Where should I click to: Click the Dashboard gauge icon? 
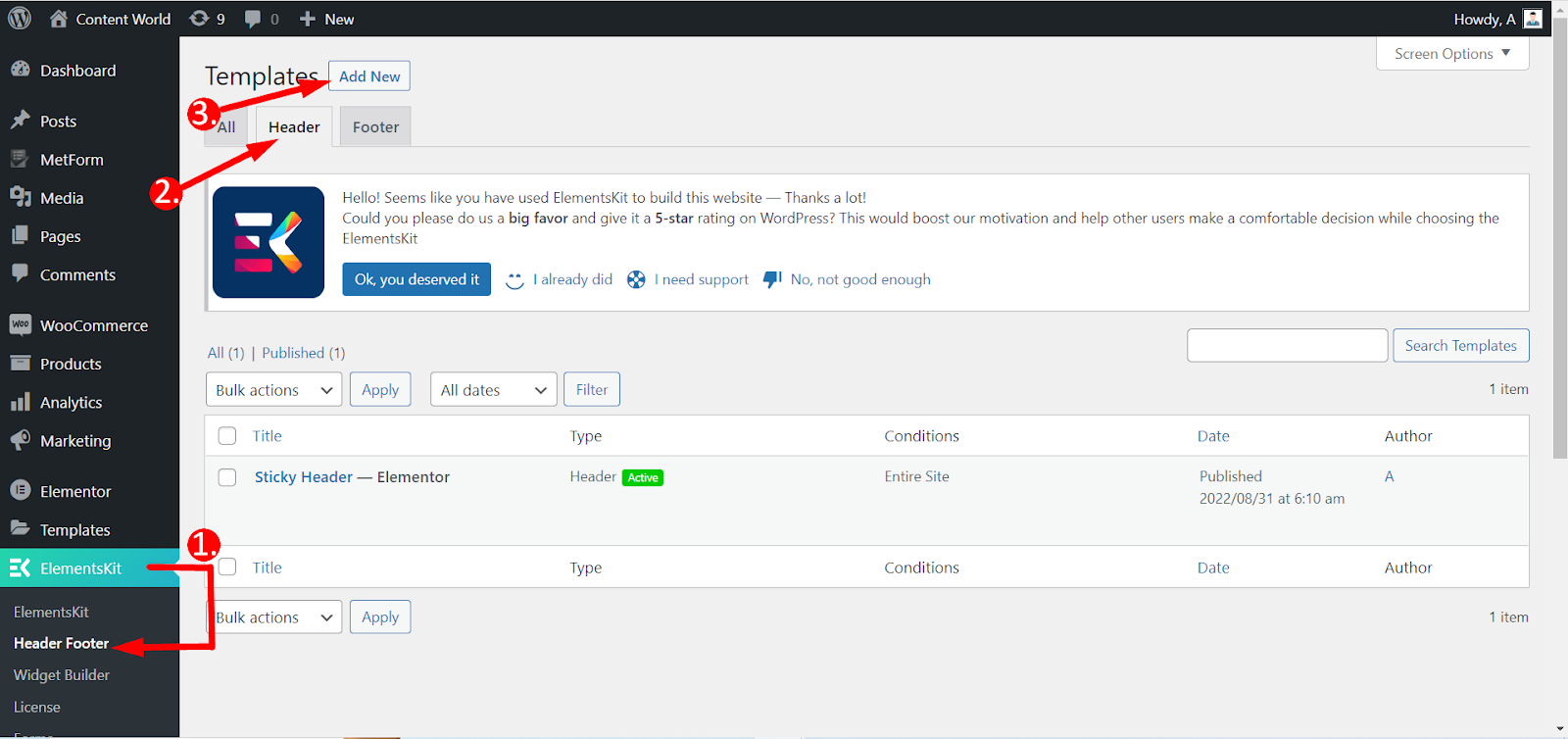(20, 70)
